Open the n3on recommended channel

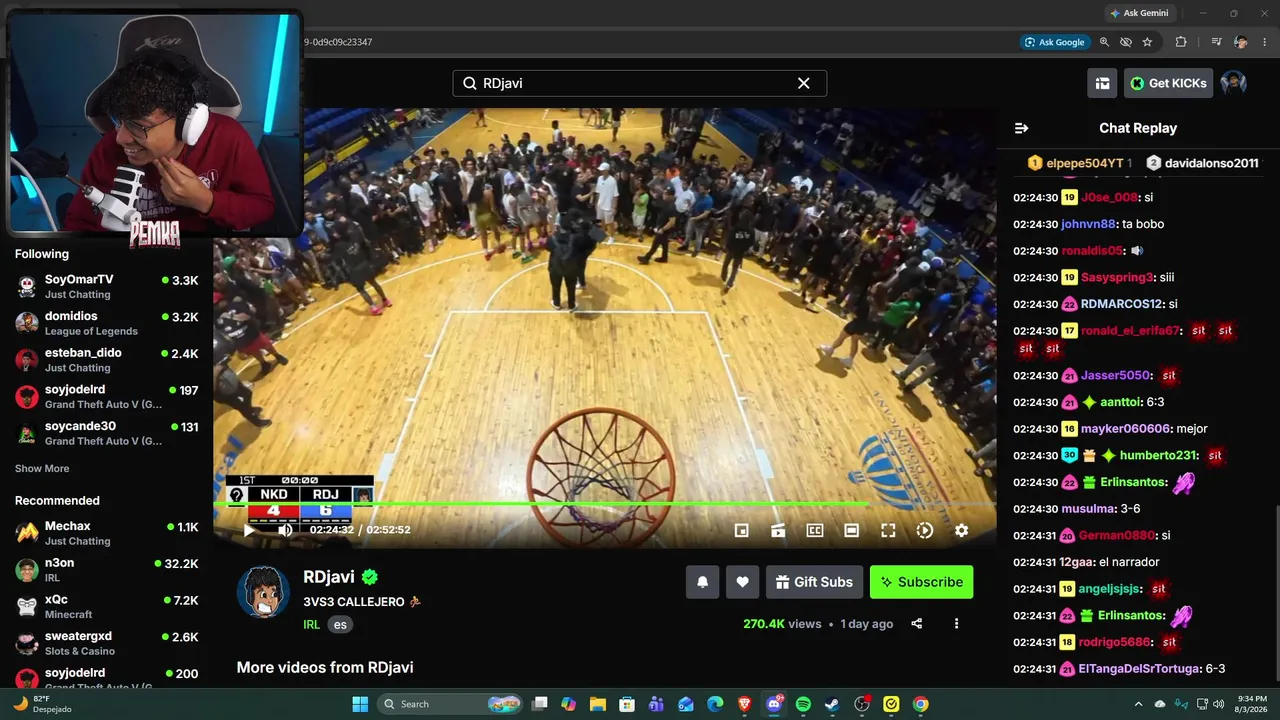[x=106, y=570]
